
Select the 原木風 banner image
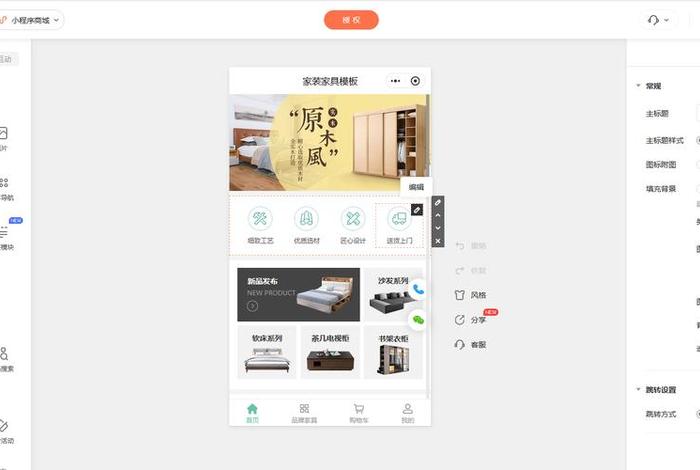pyautogui.click(x=329, y=142)
